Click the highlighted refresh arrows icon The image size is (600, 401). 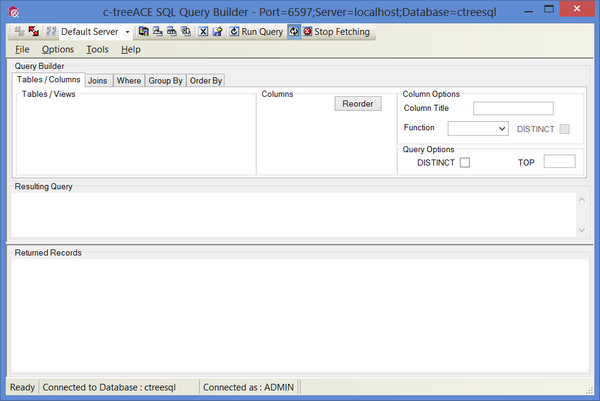[294, 31]
